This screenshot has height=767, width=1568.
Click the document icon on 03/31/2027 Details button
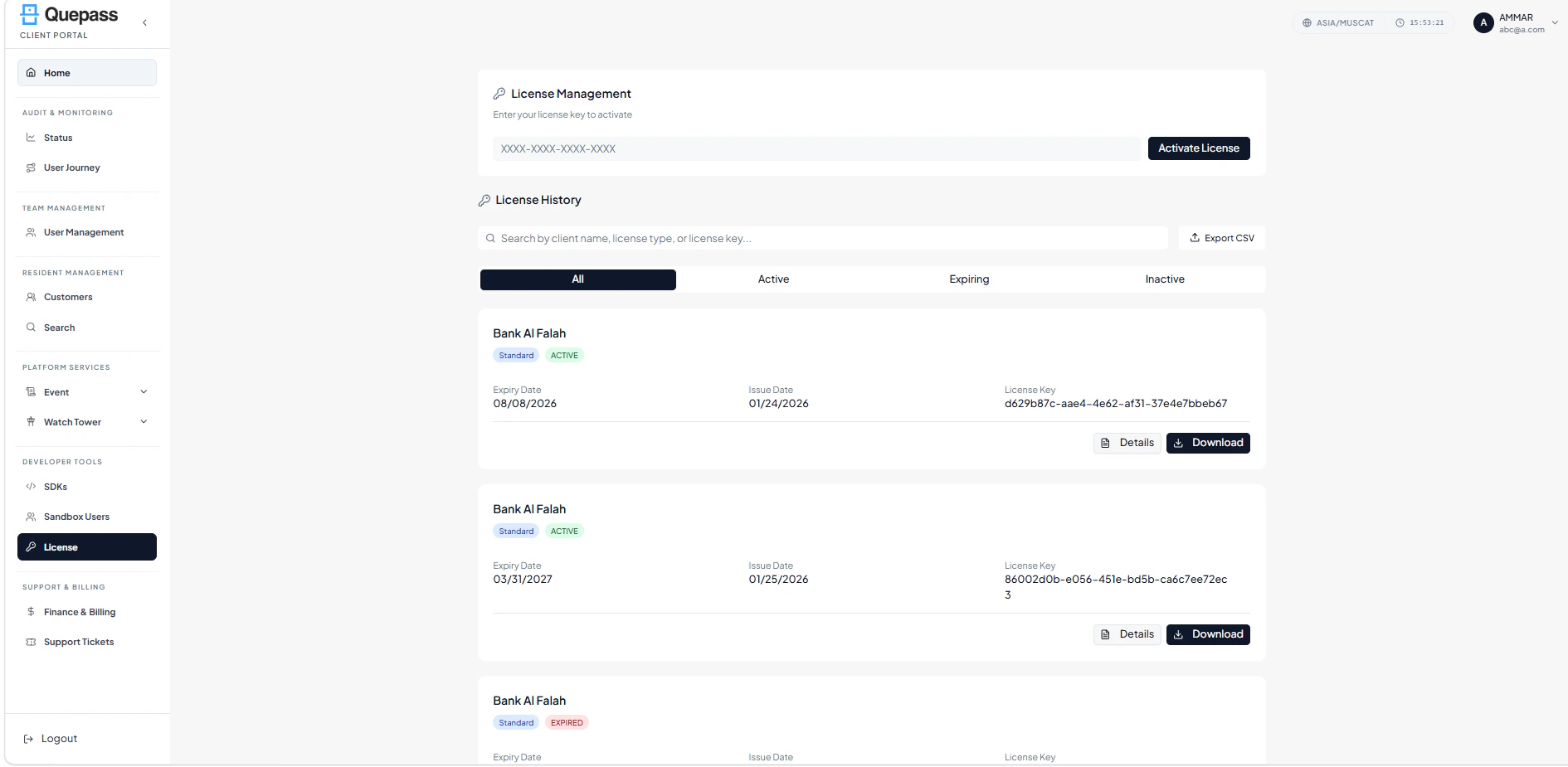tap(1105, 634)
